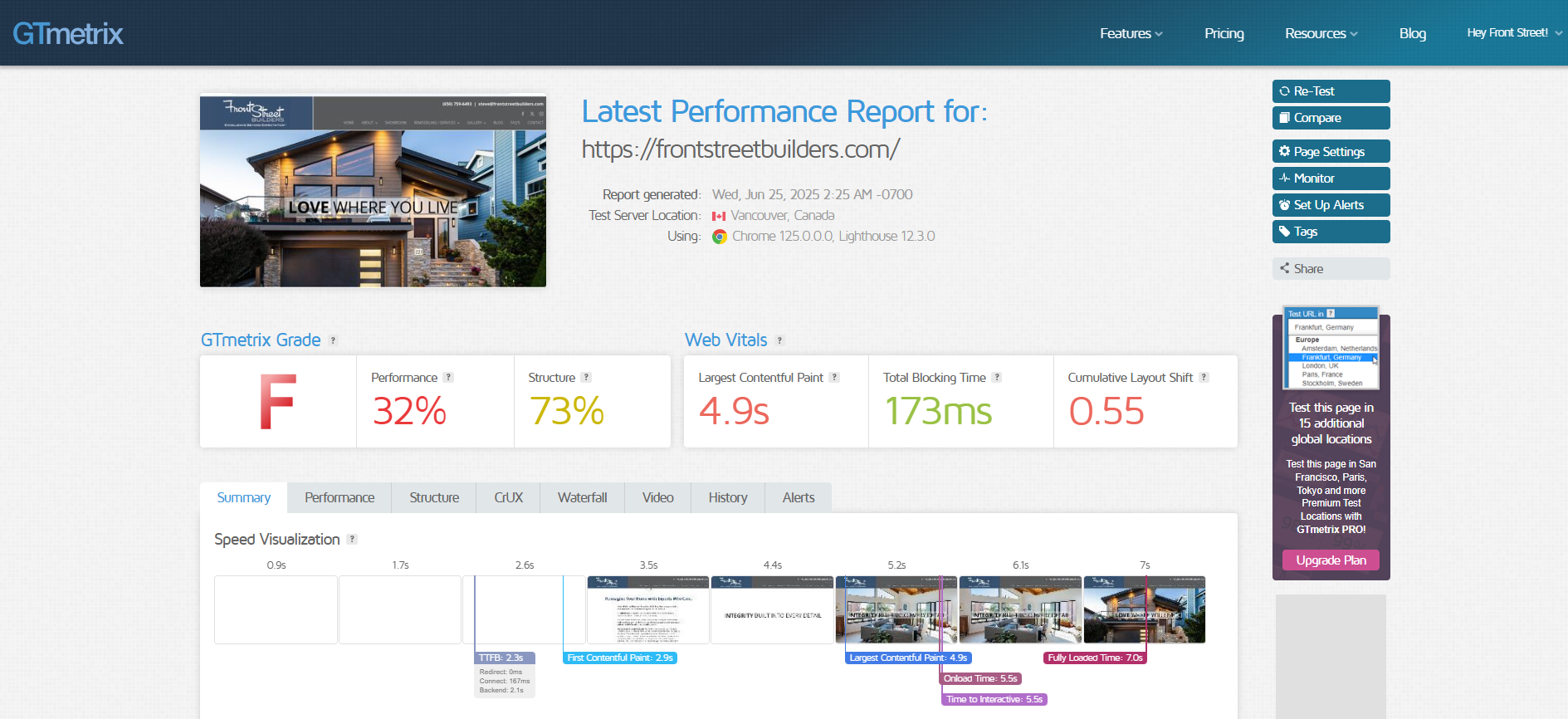The width and height of the screenshot is (1568, 719).
Task: Open Page Settings
Action: (1331, 151)
